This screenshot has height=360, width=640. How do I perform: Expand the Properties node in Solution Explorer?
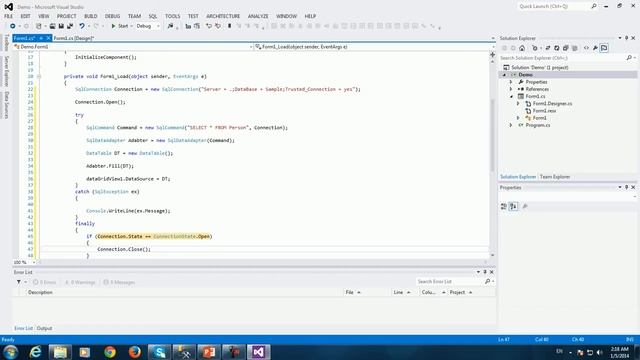[511, 82]
